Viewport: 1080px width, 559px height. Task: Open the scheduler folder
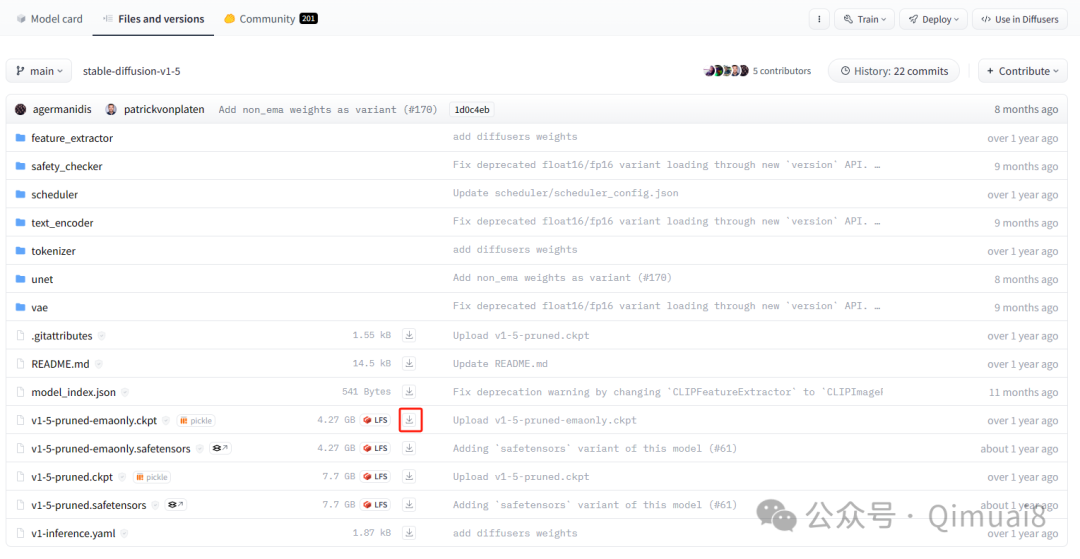point(54,194)
